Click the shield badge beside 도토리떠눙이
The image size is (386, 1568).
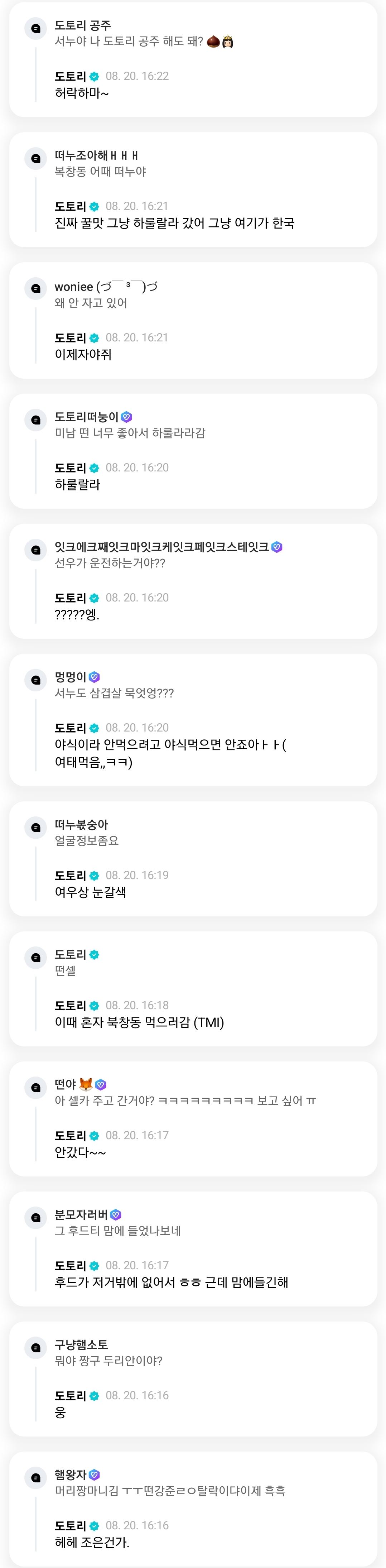coord(127,417)
